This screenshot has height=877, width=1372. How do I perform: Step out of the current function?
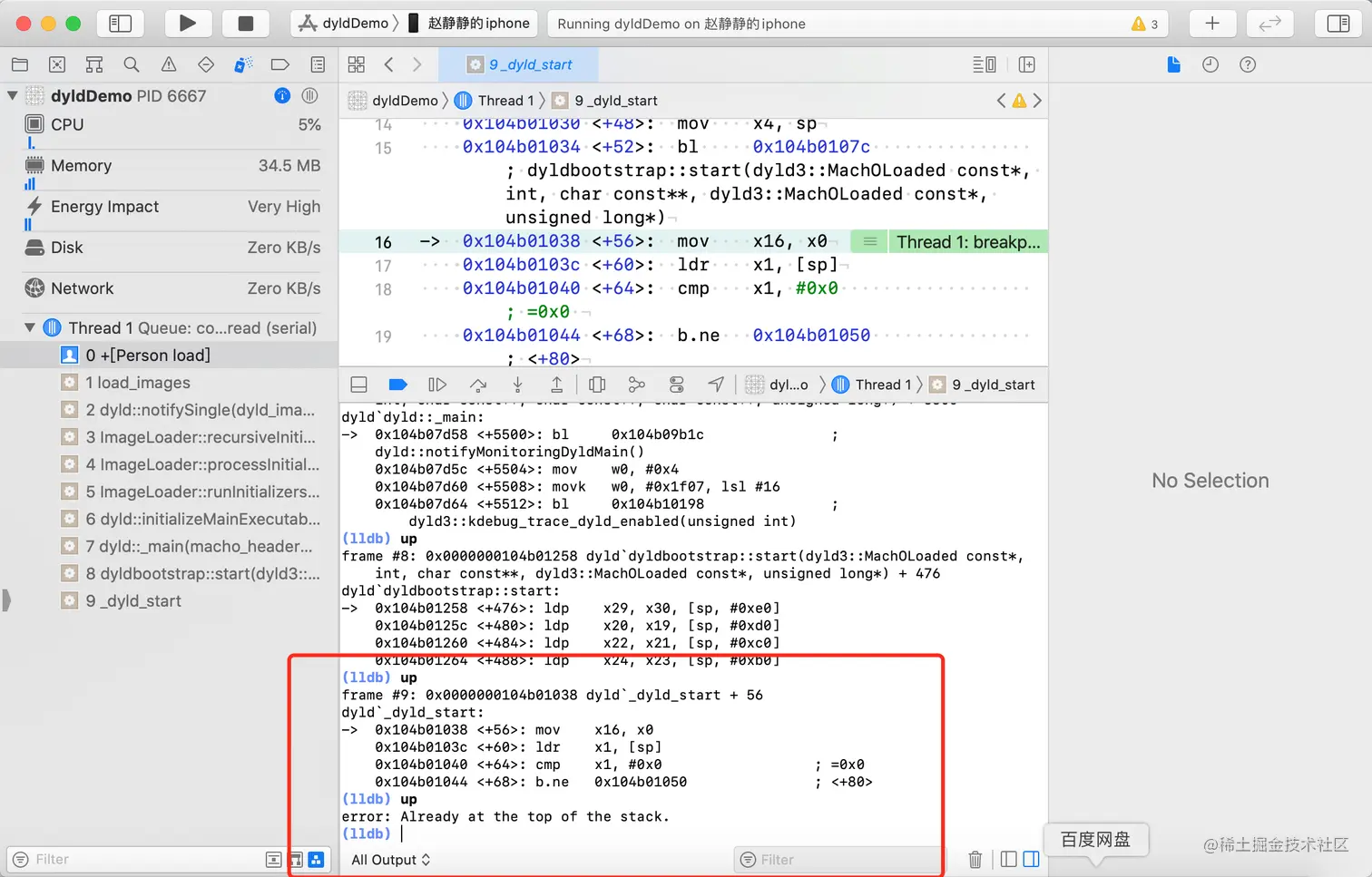pyautogui.click(x=557, y=385)
